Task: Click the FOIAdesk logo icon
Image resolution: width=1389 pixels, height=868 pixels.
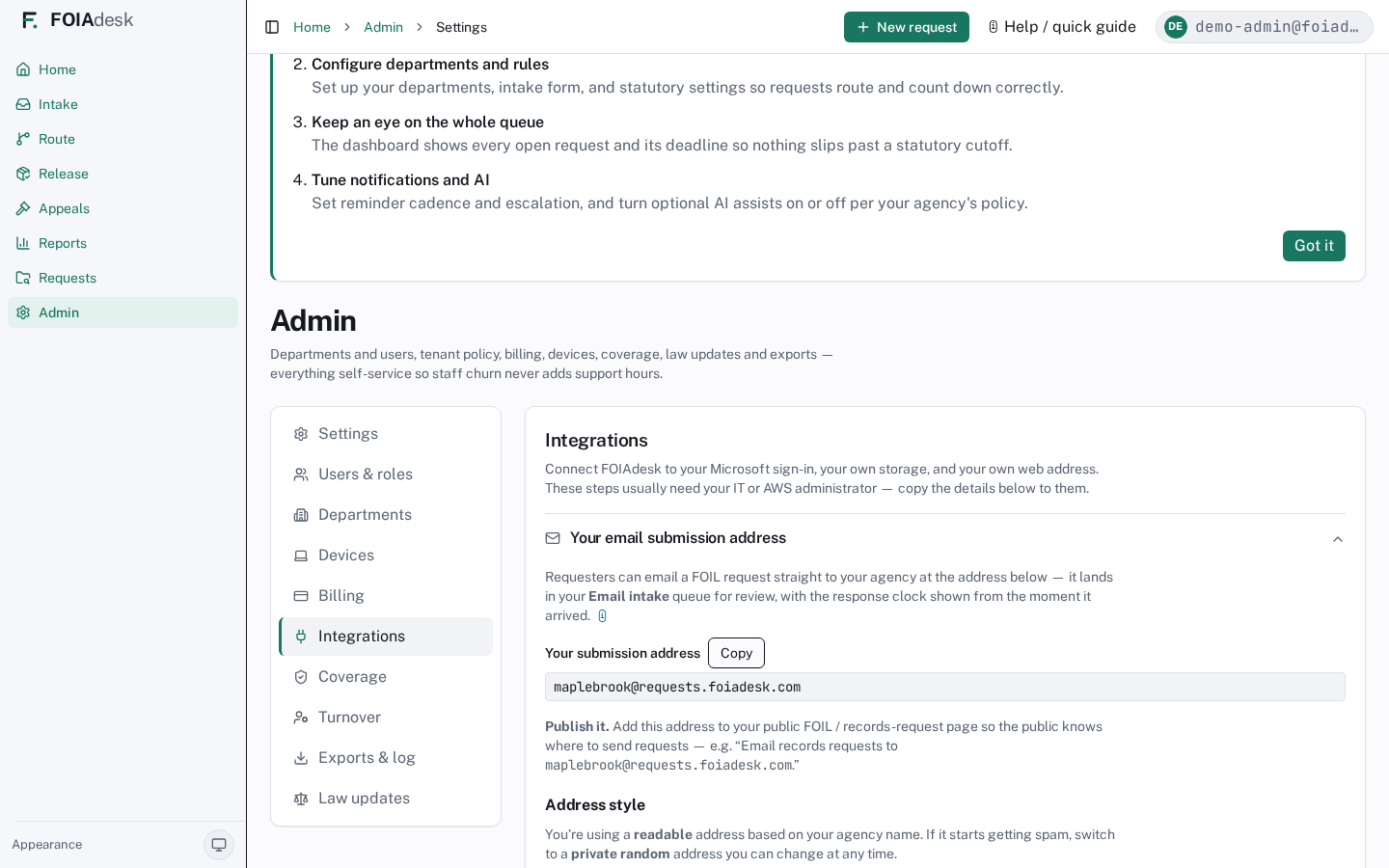Action: pyautogui.click(x=30, y=20)
